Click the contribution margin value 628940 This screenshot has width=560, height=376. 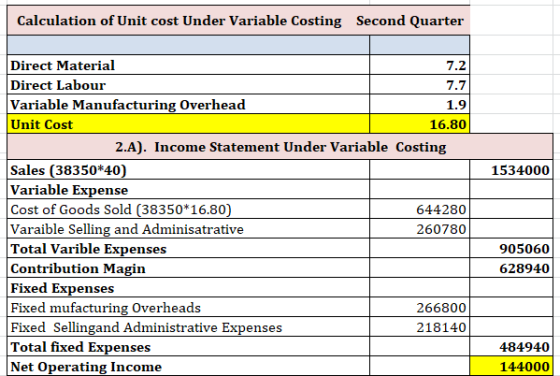coord(511,268)
